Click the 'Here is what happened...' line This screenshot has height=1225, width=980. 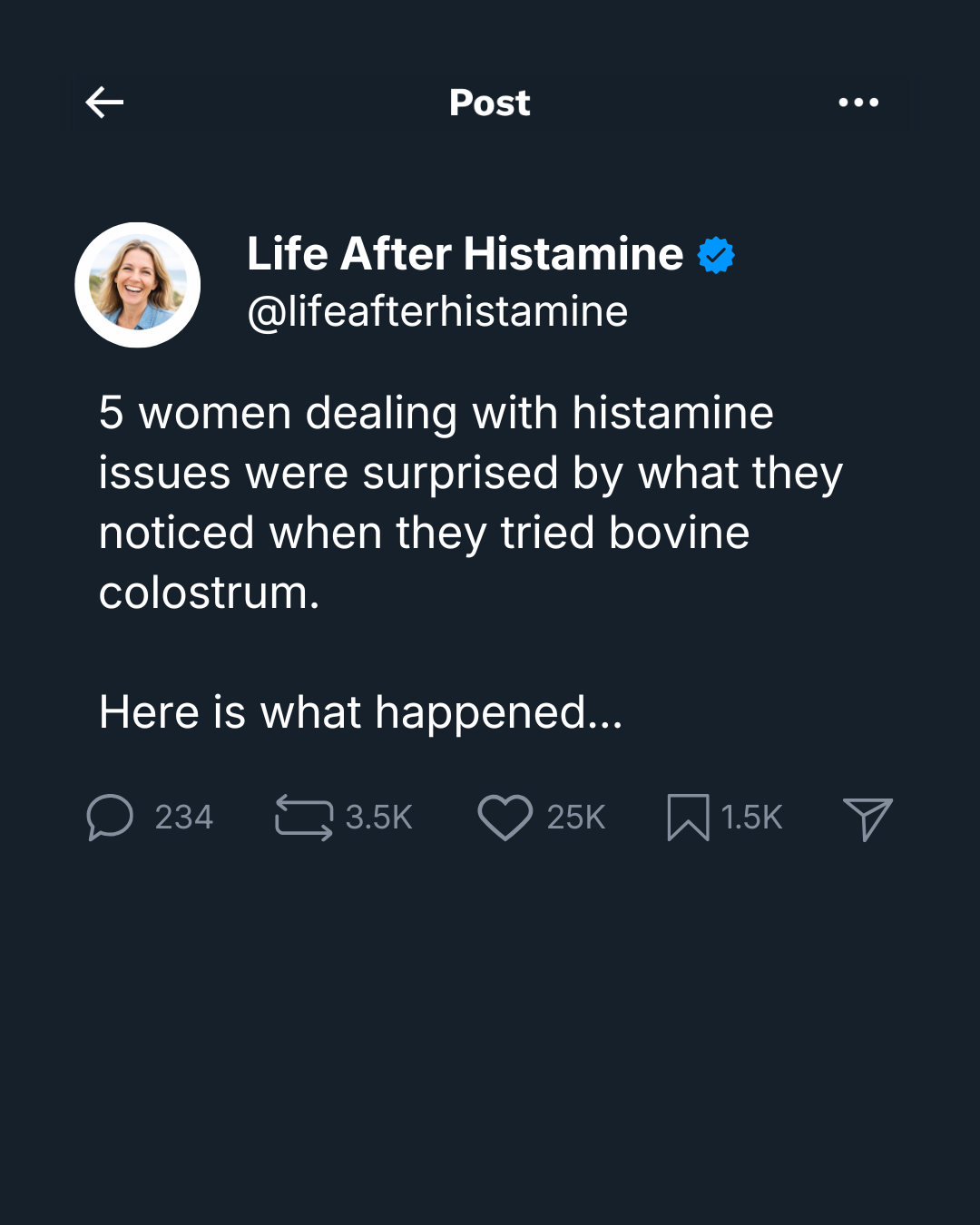361,712
